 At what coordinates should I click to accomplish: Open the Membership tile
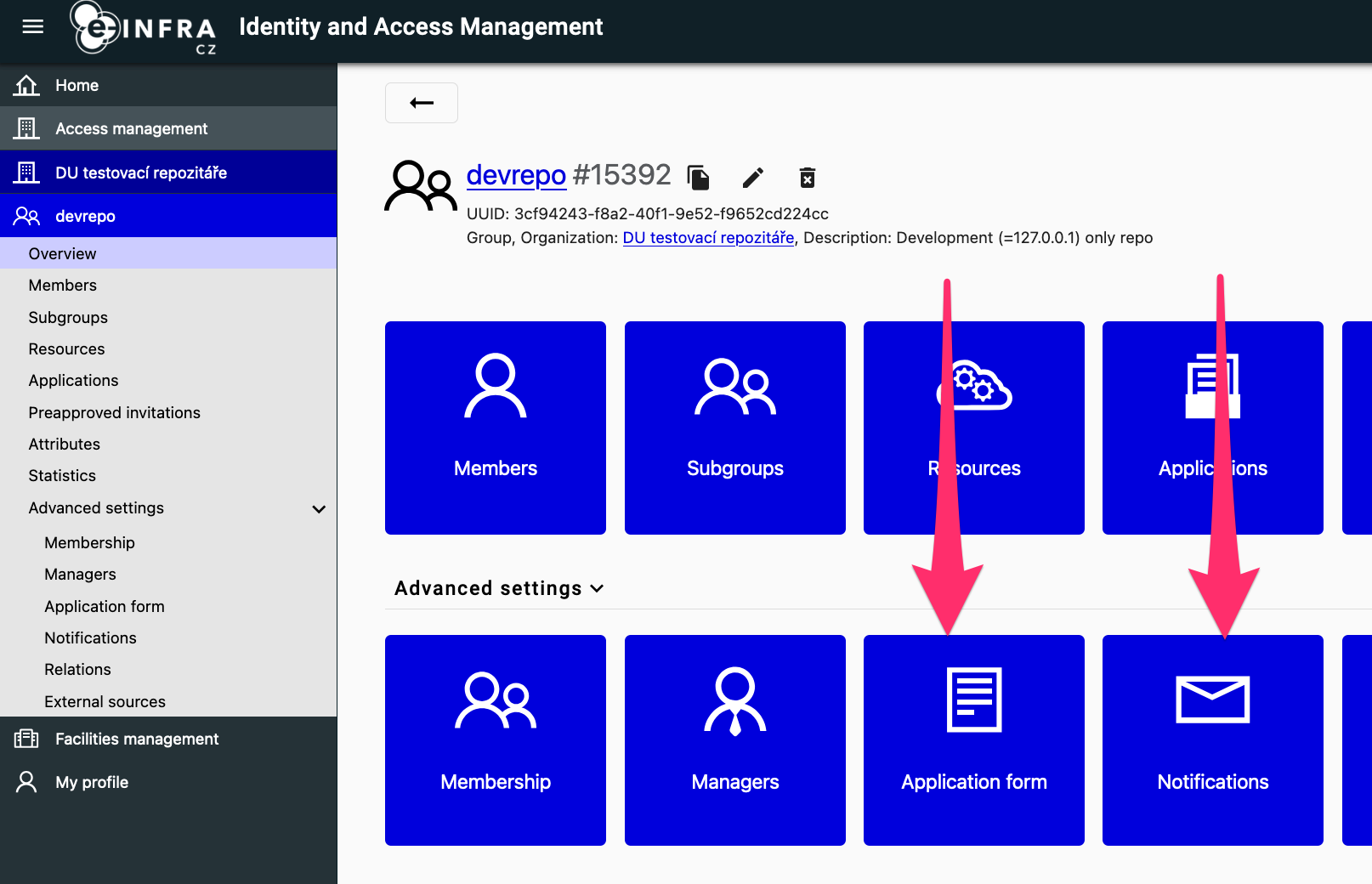pos(496,739)
